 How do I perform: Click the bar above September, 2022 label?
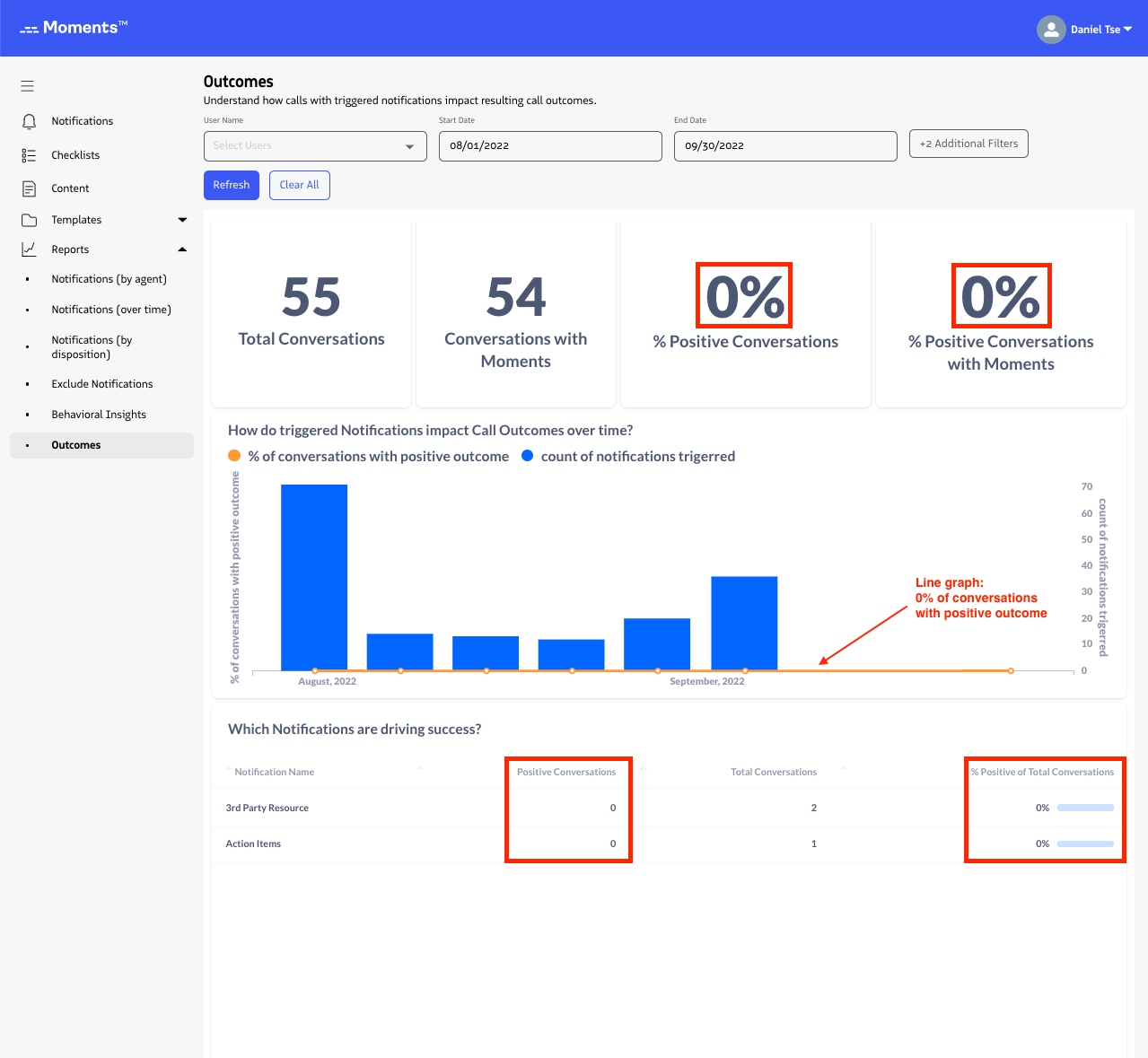click(x=744, y=623)
